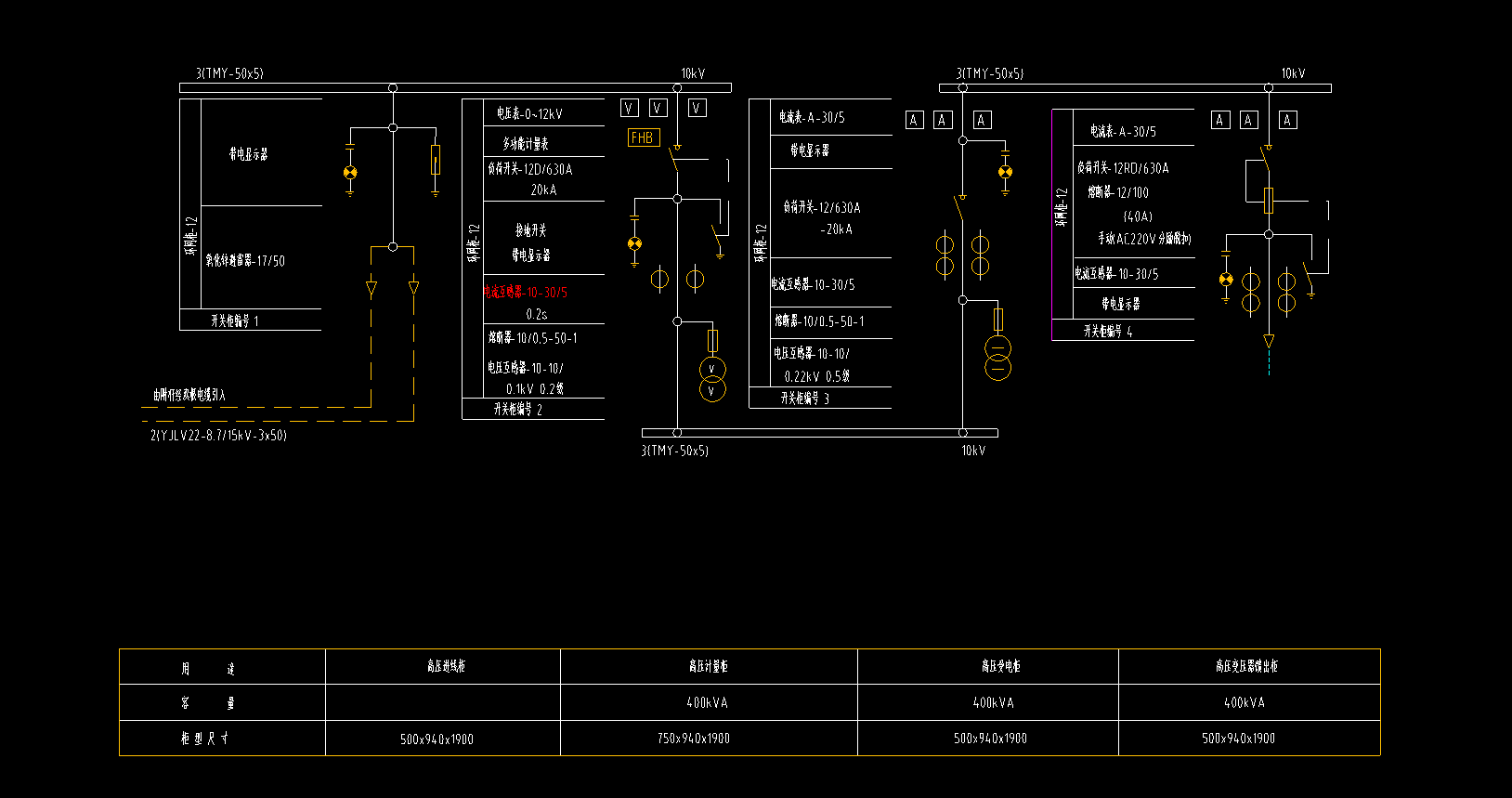The height and width of the screenshot is (798, 1512).
Task: Select the 高压计量柜 table cell
Action: [x=708, y=666]
